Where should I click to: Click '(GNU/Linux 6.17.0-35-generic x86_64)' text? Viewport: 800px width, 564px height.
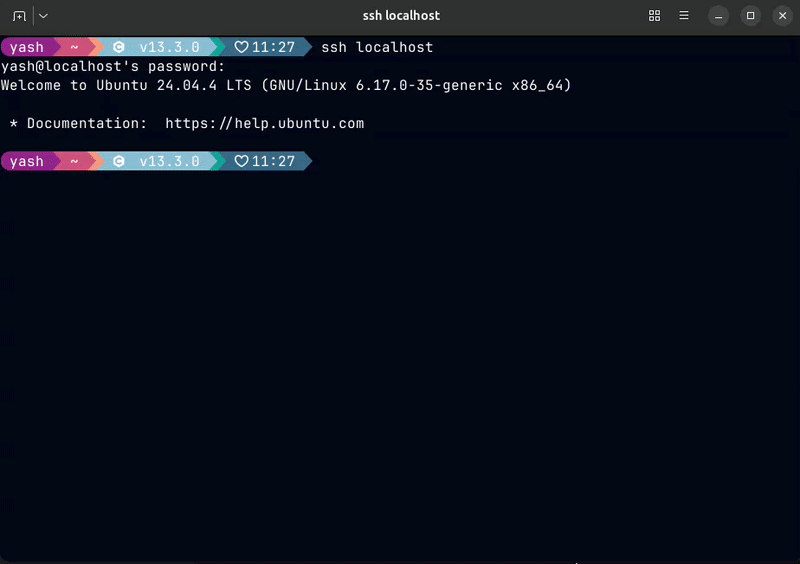(416, 85)
